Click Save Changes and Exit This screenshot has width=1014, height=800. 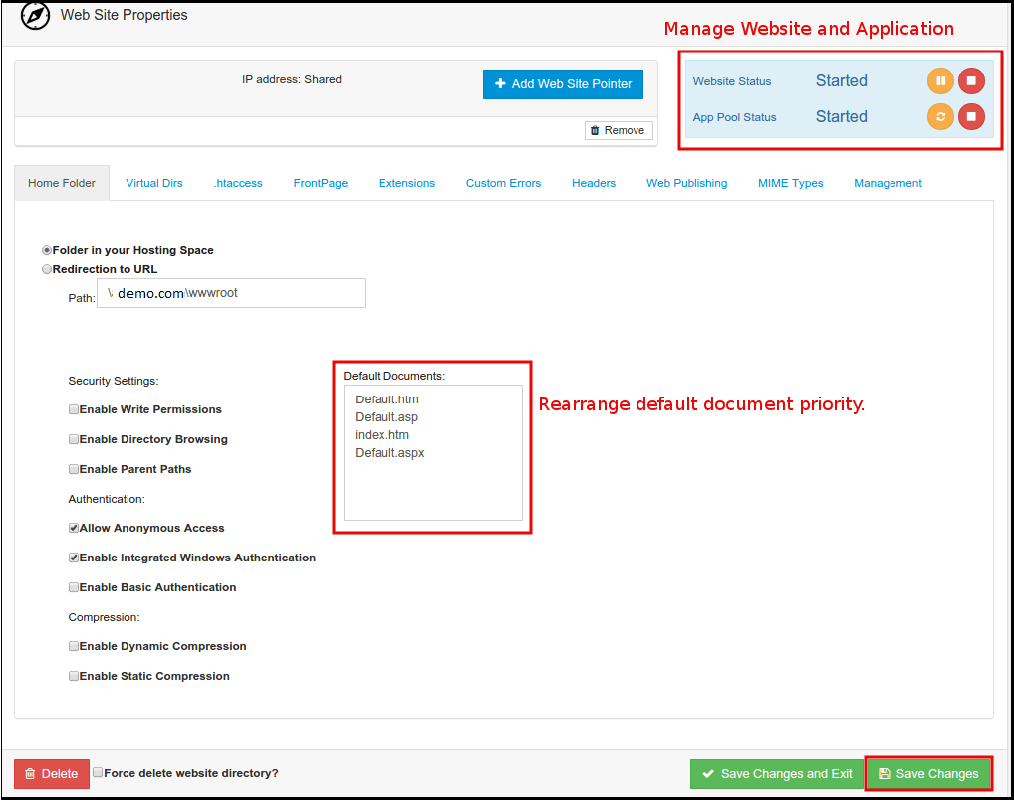pyautogui.click(x=776, y=774)
